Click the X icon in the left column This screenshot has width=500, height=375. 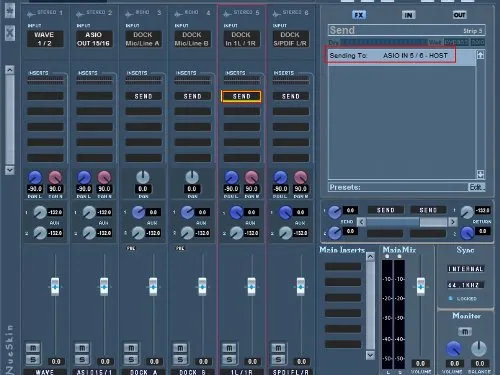pyautogui.click(x=10, y=33)
